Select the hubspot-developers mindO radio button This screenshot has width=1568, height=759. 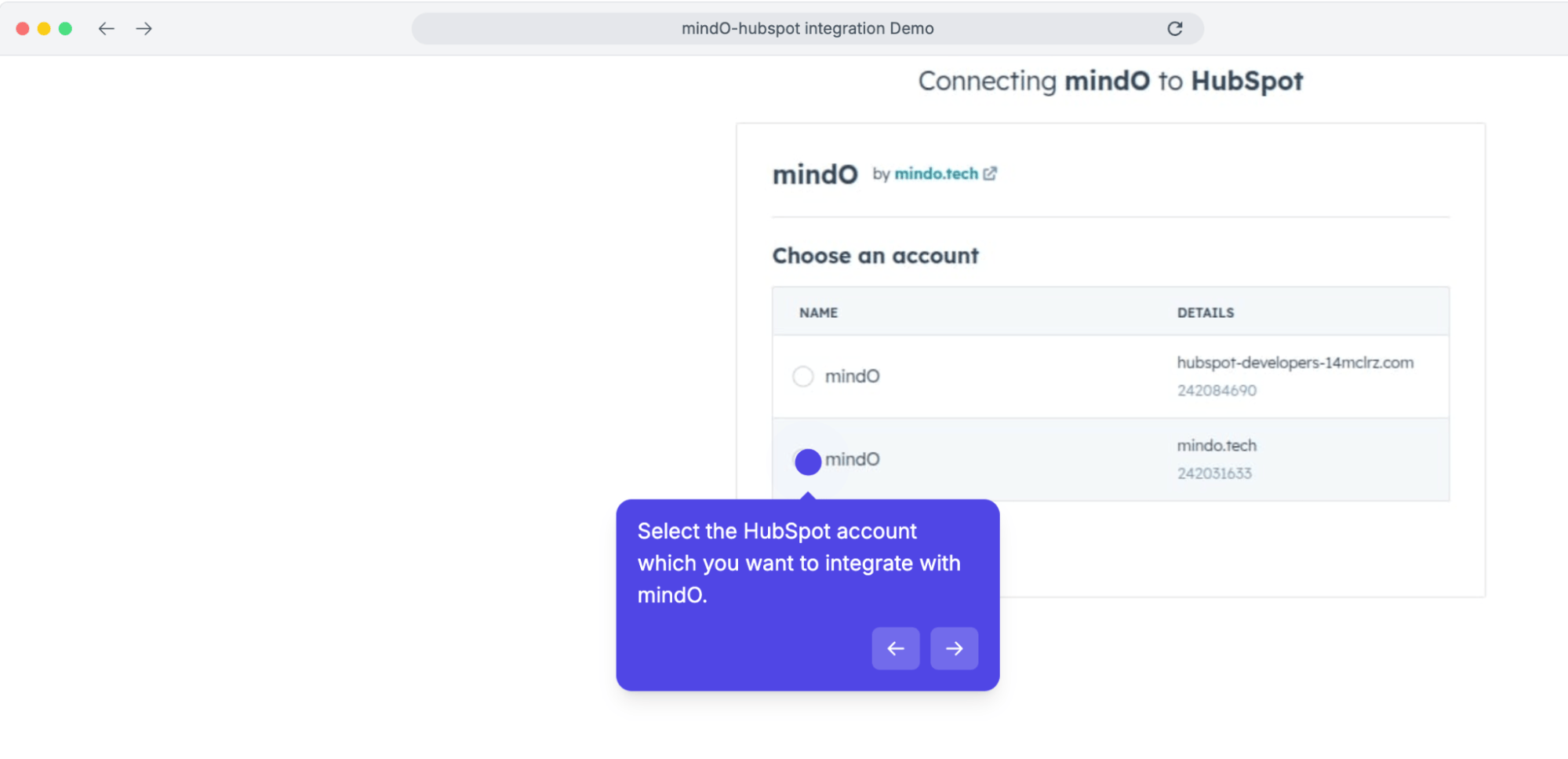(x=803, y=377)
